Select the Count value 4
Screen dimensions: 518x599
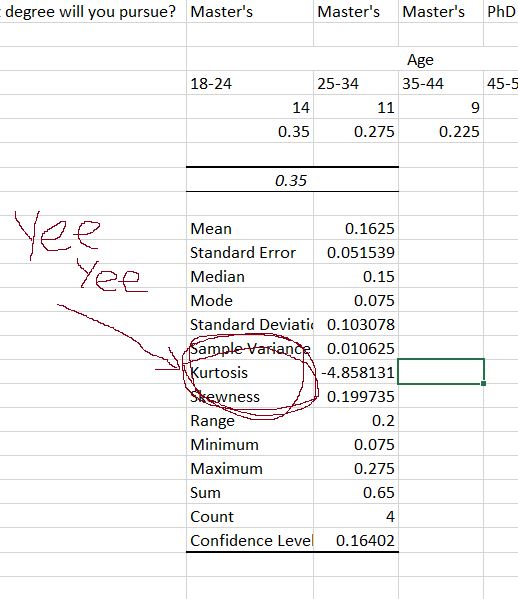[356, 516]
